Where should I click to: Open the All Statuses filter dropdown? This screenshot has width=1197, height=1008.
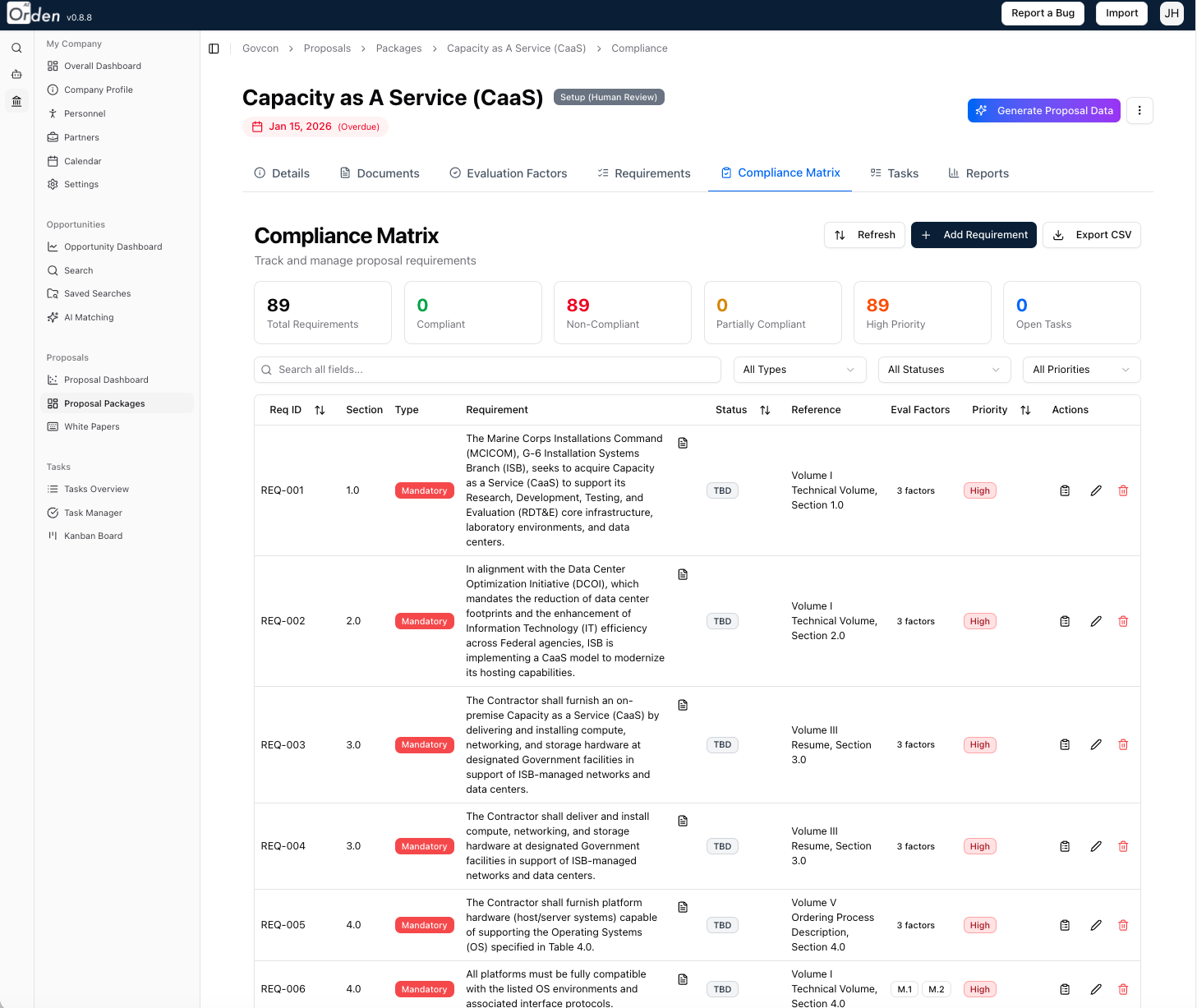tap(943, 370)
